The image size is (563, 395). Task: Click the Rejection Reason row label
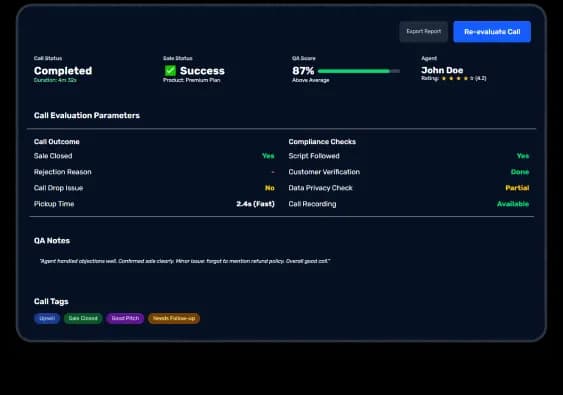pos(62,172)
